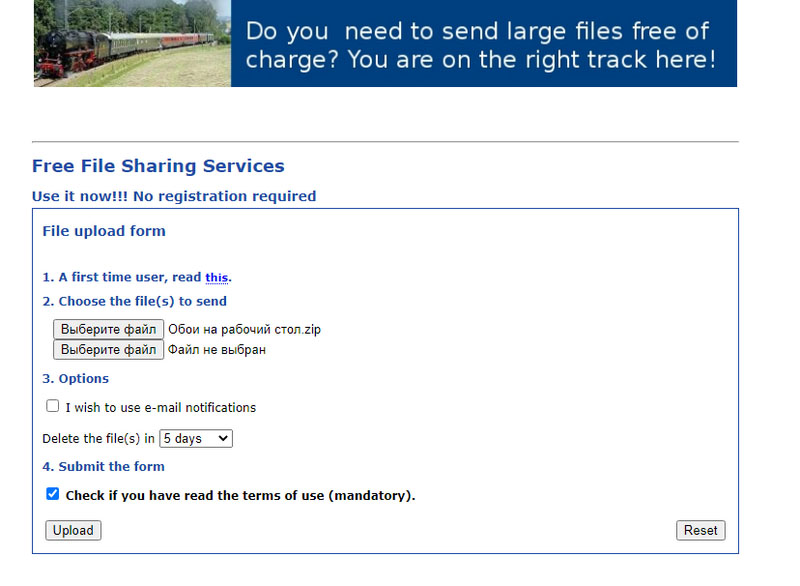The height and width of the screenshot is (586, 800).
Task: Click the '3. Options' section heading
Action: tap(76, 379)
